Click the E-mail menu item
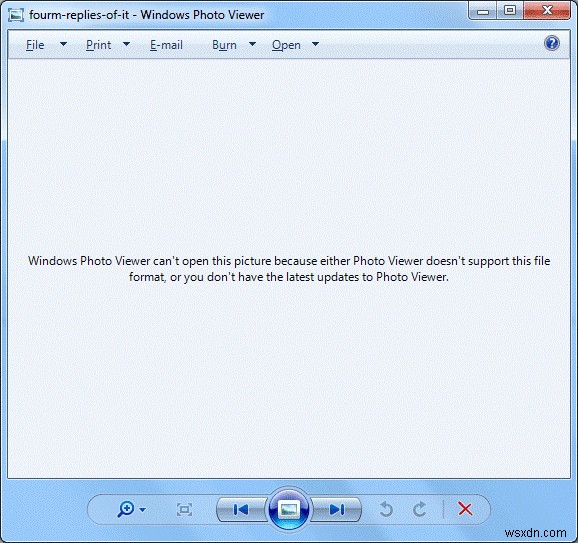Screen dimensions: 578x543 coord(166,45)
